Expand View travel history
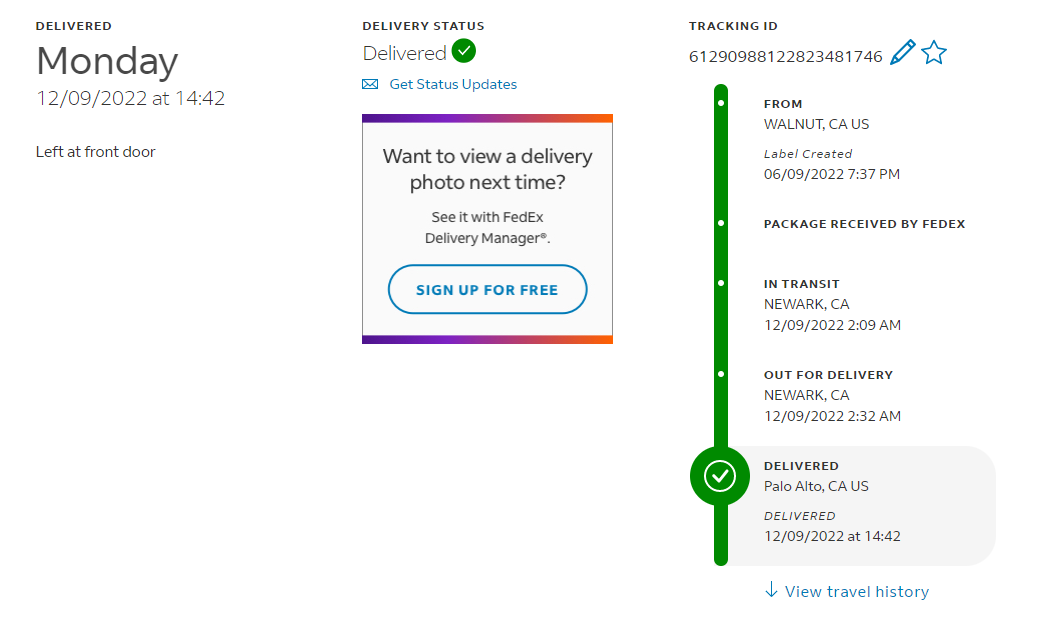The width and height of the screenshot is (1060, 622). coord(857,591)
